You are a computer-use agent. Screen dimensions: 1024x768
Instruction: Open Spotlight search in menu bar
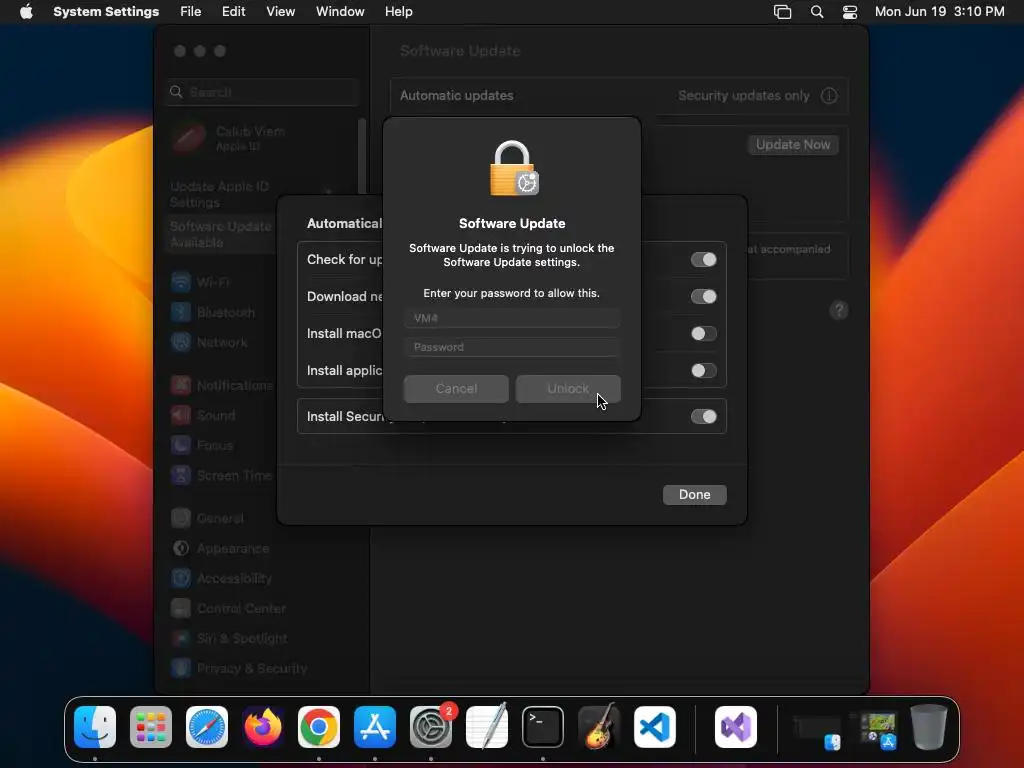coord(816,12)
